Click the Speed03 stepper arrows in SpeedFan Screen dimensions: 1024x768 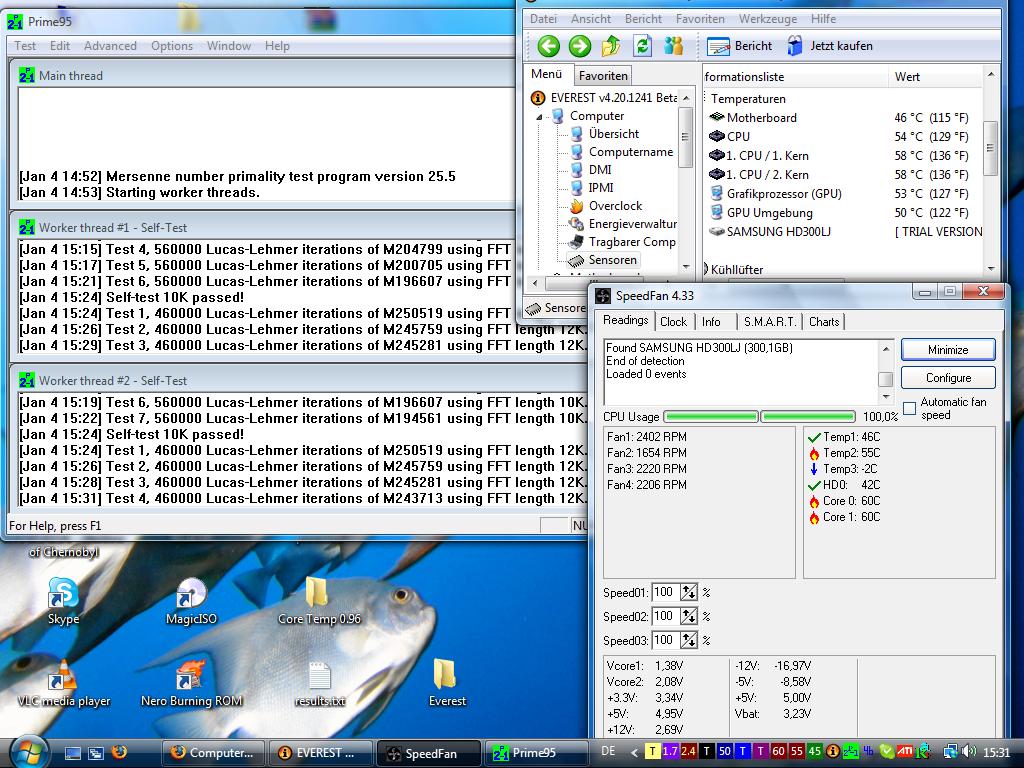click(689, 641)
